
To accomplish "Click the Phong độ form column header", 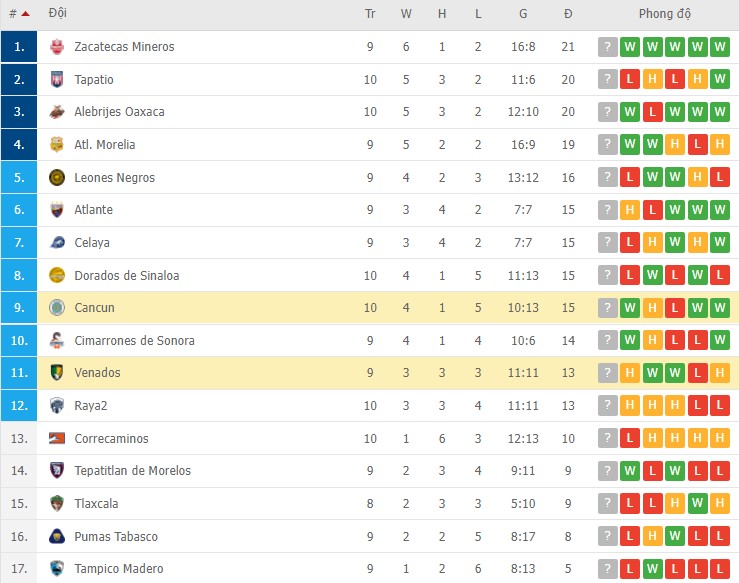I will coord(665,15).
